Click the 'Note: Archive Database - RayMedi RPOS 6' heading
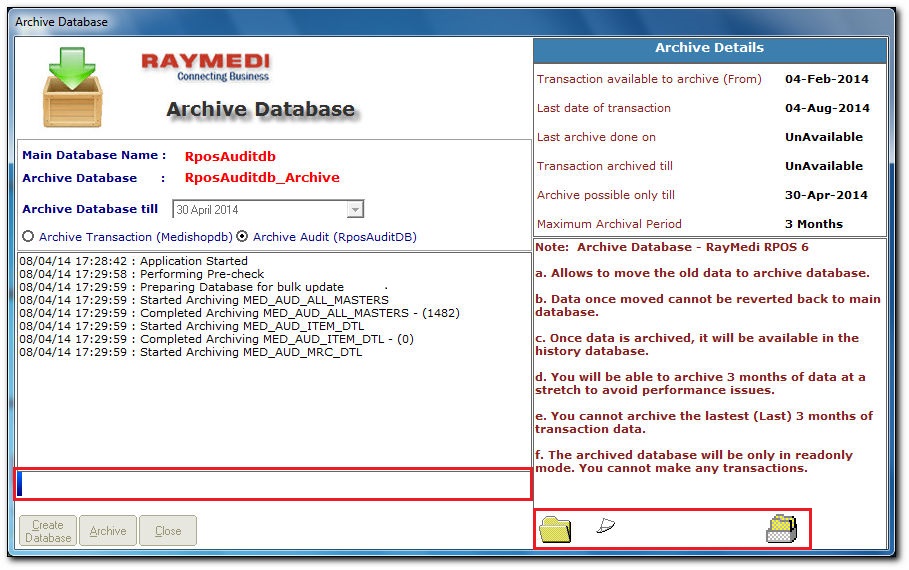This screenshot has height=570, width=909. tap(672, 247)
